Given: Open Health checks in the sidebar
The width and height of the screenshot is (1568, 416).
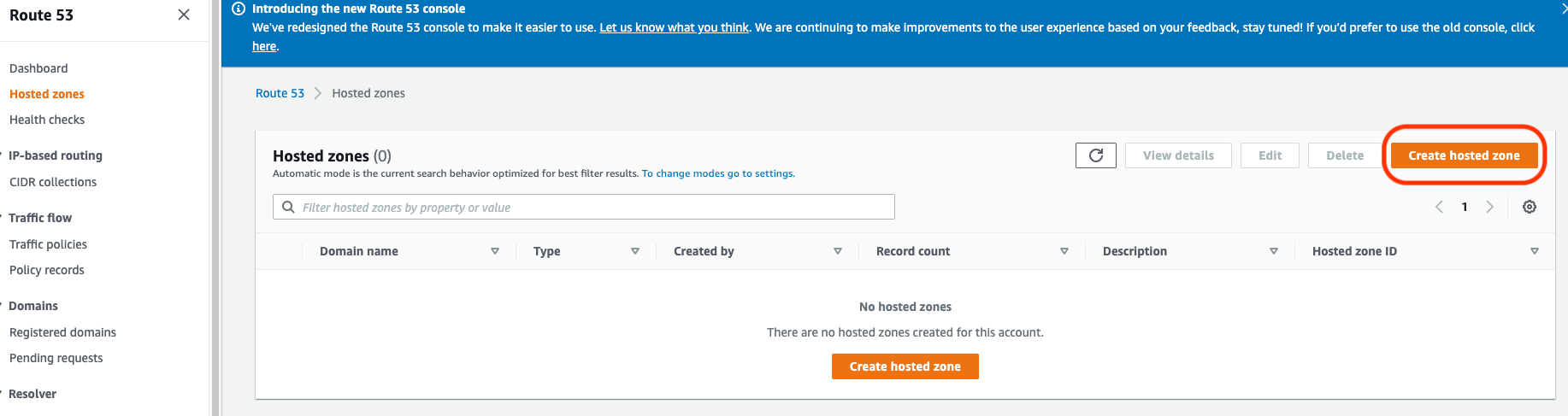Looking at the screenshot, I should (47, 120).
